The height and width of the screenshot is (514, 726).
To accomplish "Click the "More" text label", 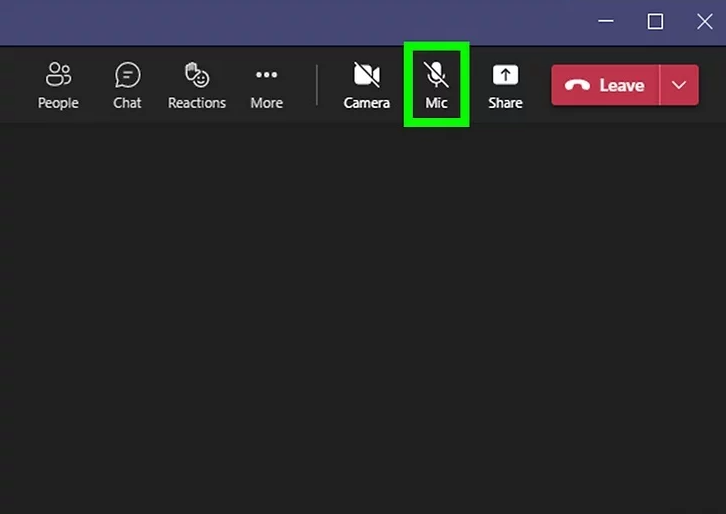I will [266, 103].
